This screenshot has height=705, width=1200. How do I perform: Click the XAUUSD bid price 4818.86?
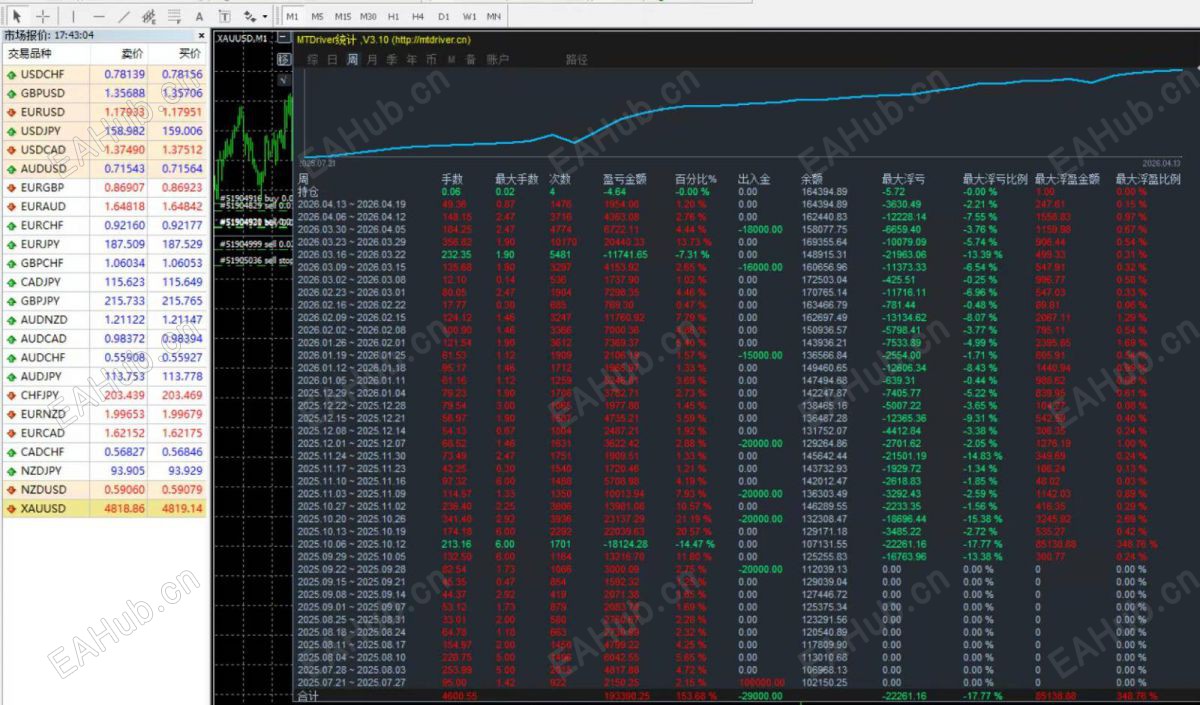pyautogui.click(x=125, y=509)
